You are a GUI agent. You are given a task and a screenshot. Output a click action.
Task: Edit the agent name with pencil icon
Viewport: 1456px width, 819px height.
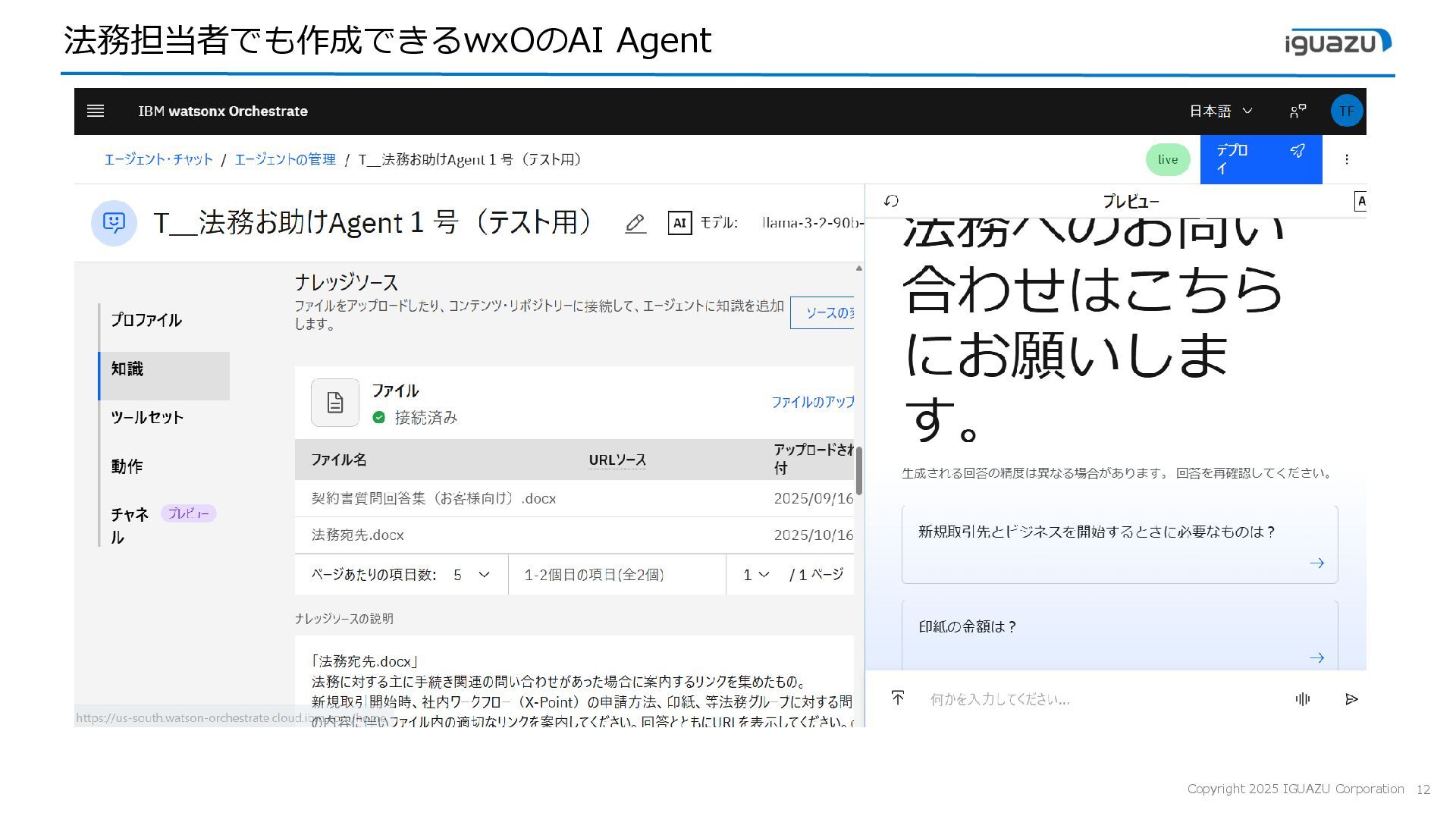635,224
